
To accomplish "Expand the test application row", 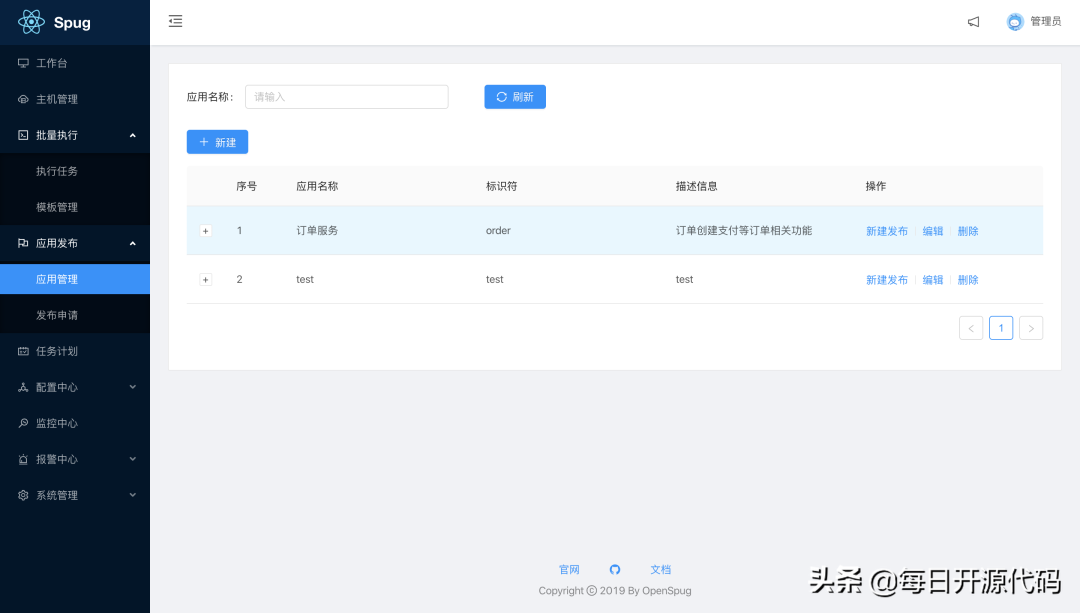I will pyautogui.click(x=206, y=280).
